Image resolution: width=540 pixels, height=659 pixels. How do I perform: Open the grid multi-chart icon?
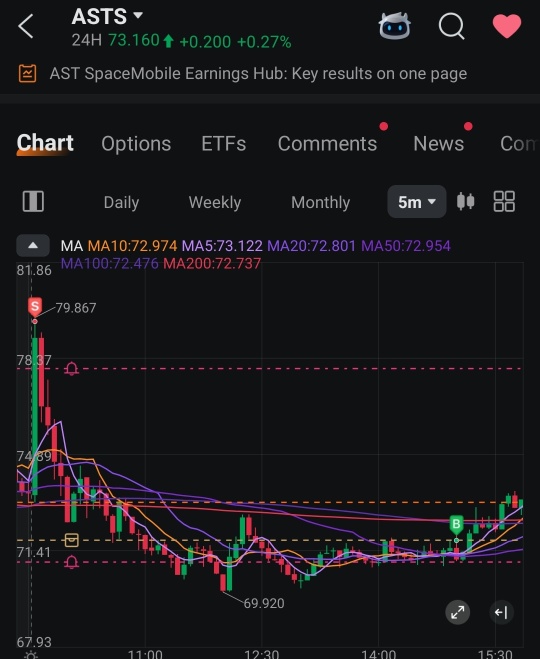coord(504,201)
